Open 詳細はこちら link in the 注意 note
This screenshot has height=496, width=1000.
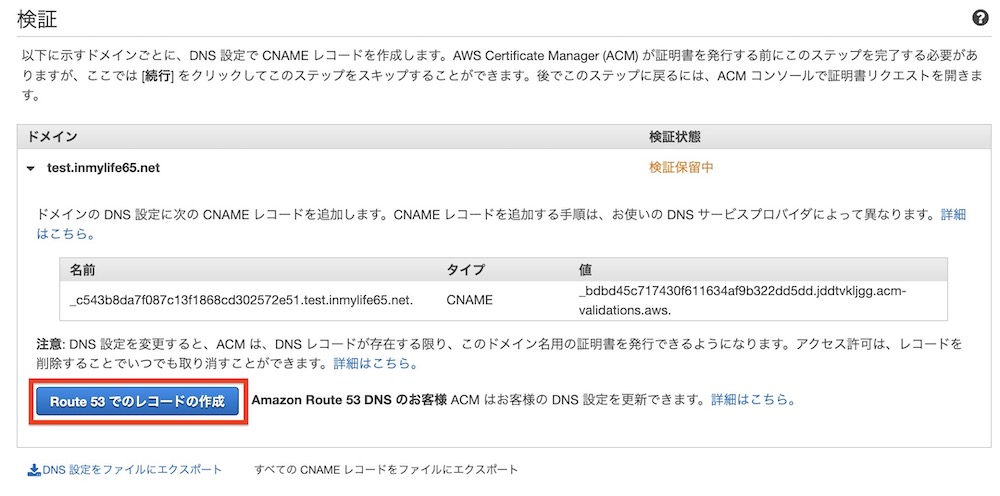click(376, 364)
